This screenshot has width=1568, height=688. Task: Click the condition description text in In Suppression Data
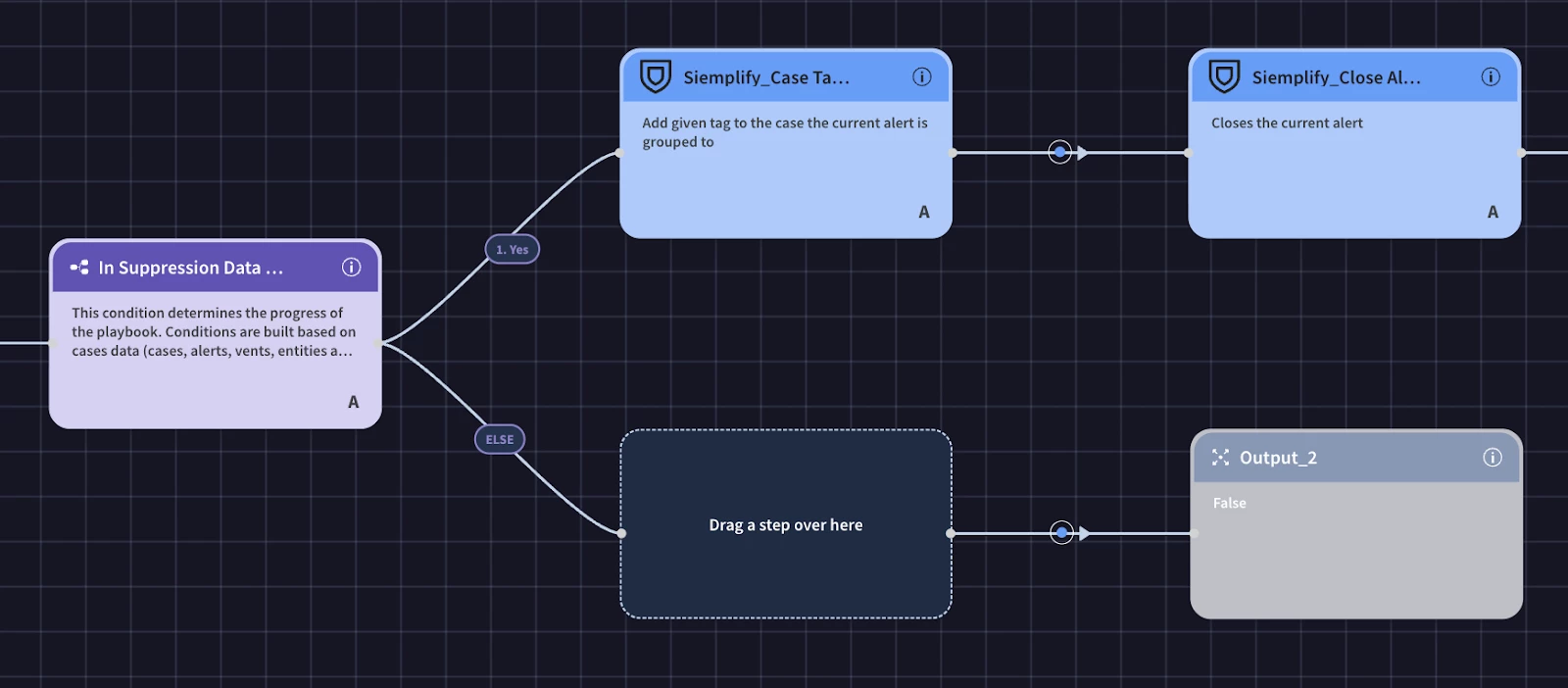(x=214, y=332)
